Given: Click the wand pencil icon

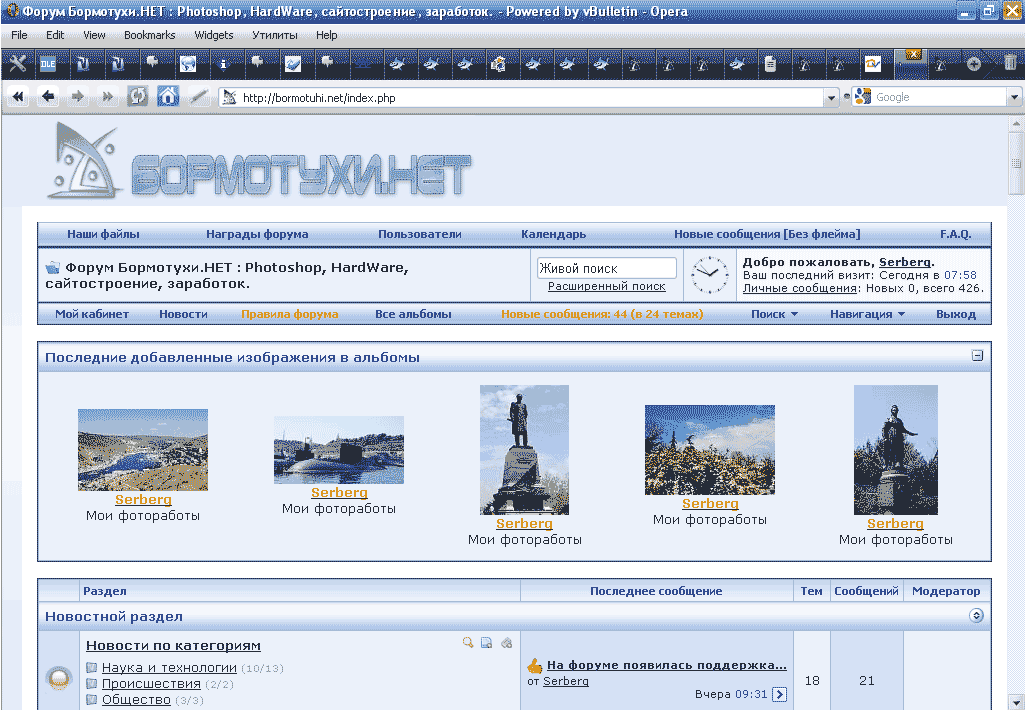Looking at the screenshot, I should pos(198,98).
